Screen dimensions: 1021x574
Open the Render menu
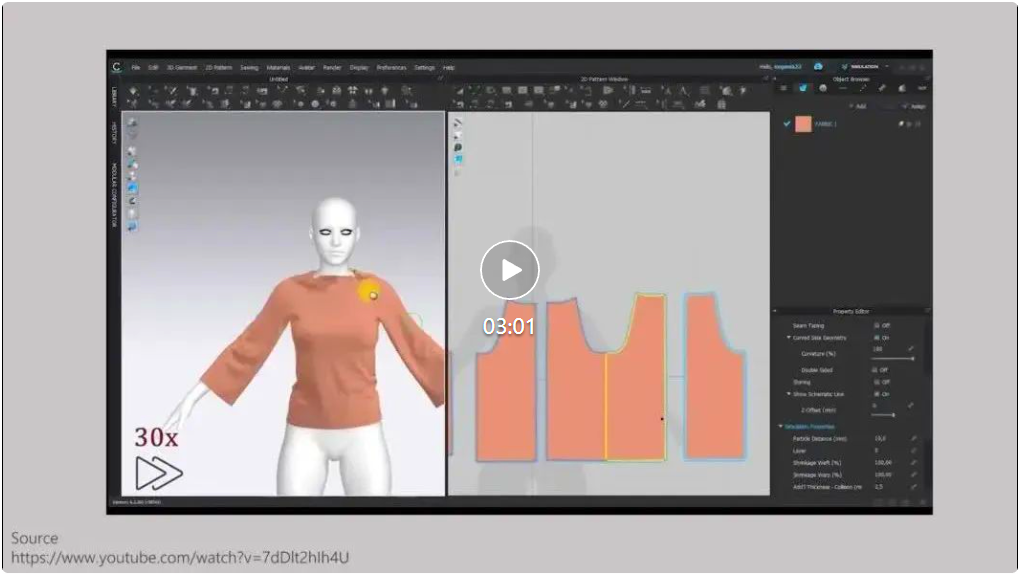click(332, 68)
